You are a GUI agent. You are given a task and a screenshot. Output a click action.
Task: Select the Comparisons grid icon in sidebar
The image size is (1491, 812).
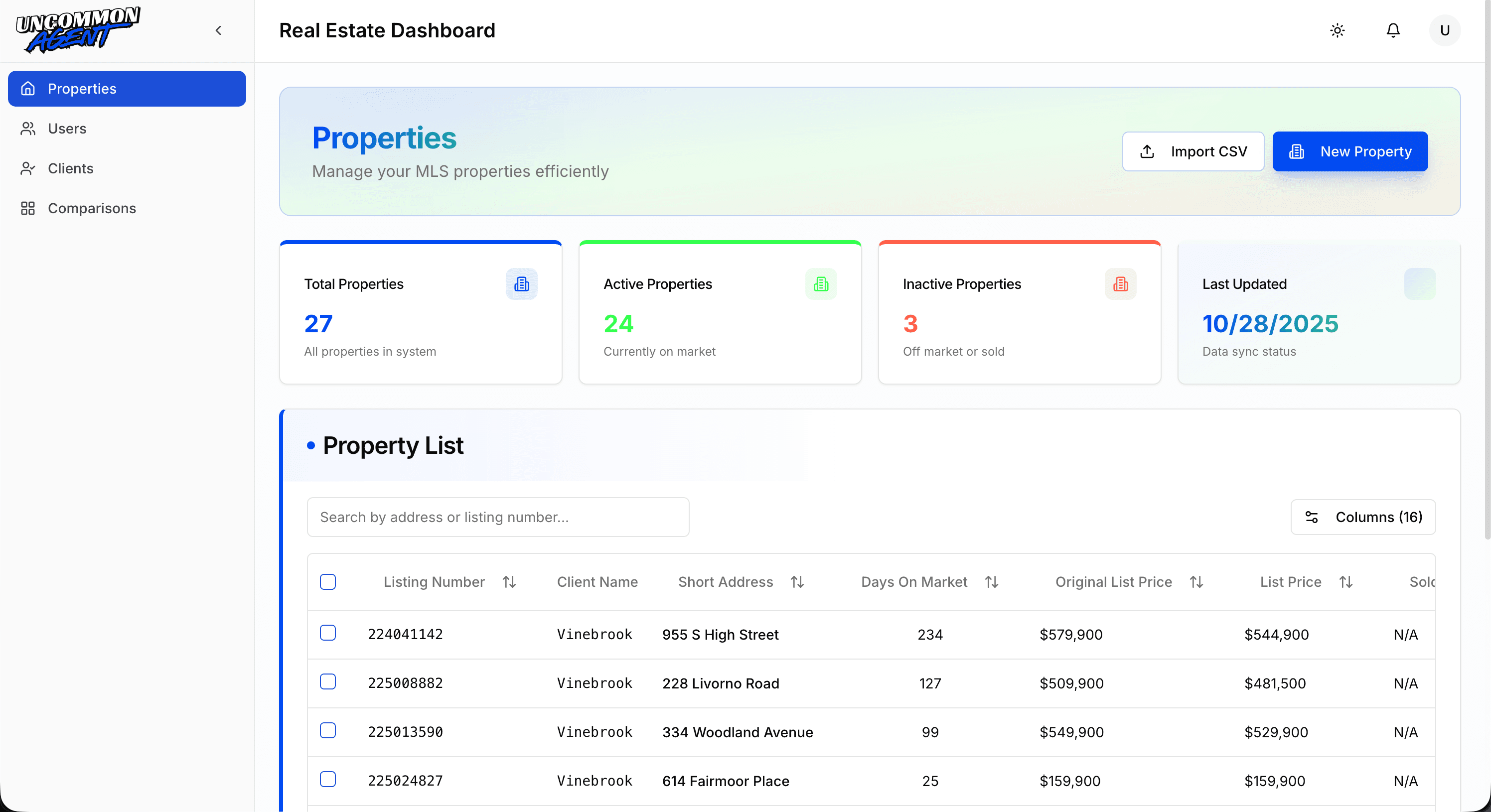(28, 208)
